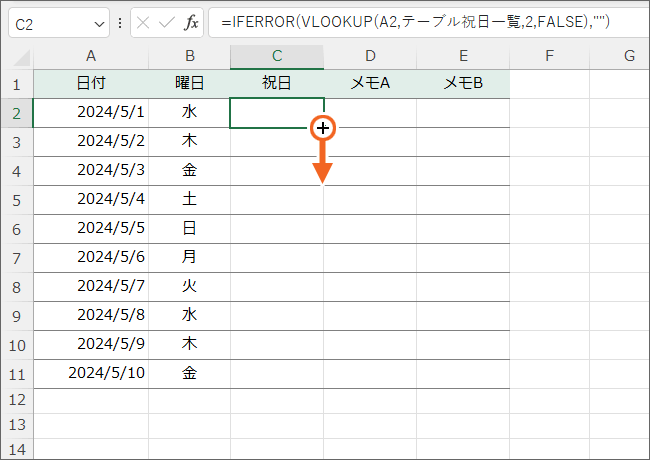Screen dimensions: 650x460
Task: Click the 祝日 header cell
Action: pos(277,84)
